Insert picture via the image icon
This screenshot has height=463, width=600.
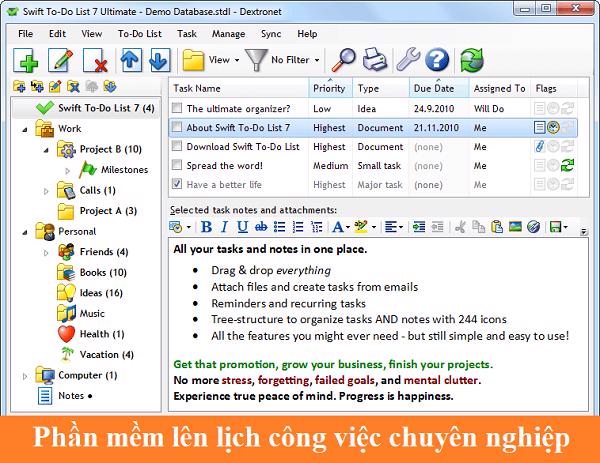tap(515, 227)
